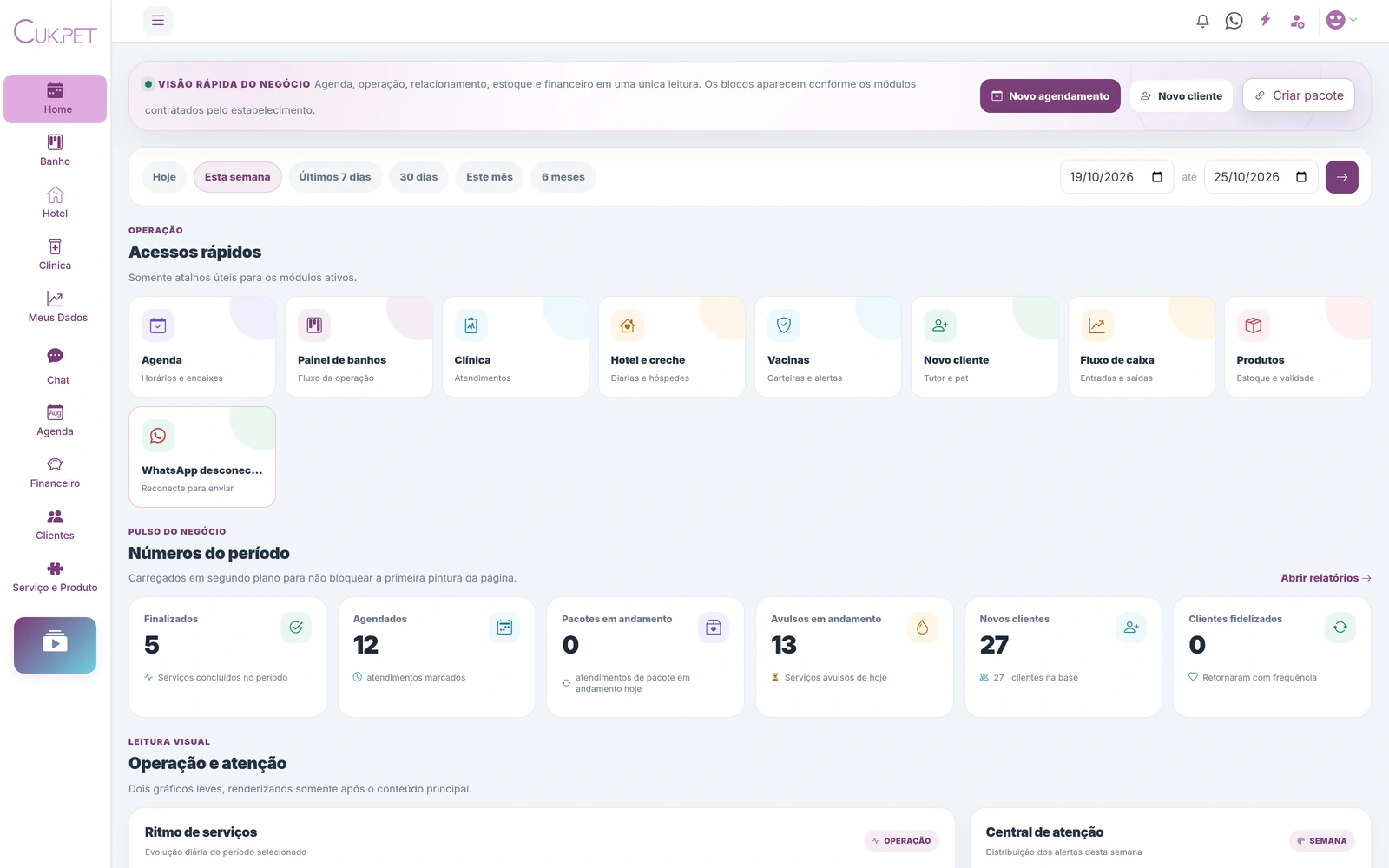Open the user settings icon in top bar
Viewport: 1389px width, 868px height.
(1297, 21)
